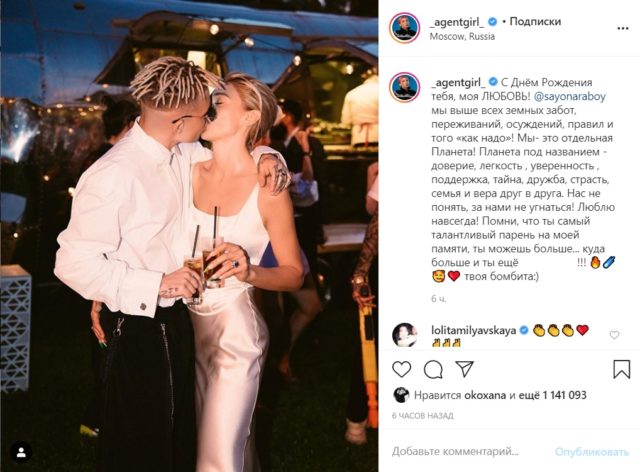Click the Опубликовать post button
Screen dimensions: 640x472
click(x=592, y=452)
